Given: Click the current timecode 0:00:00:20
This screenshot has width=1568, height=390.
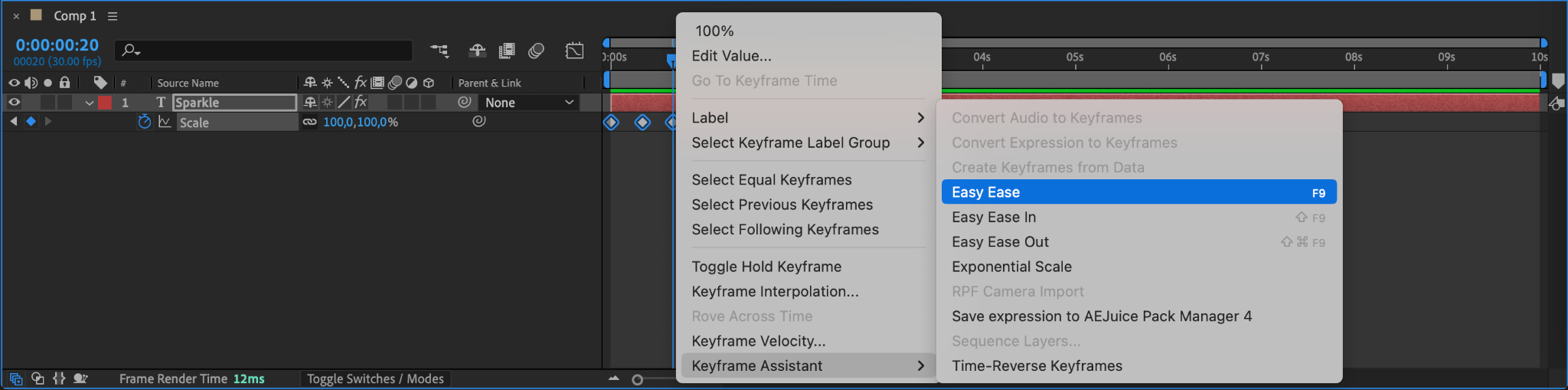Looking at the screenshot, I should coord(57,45).
